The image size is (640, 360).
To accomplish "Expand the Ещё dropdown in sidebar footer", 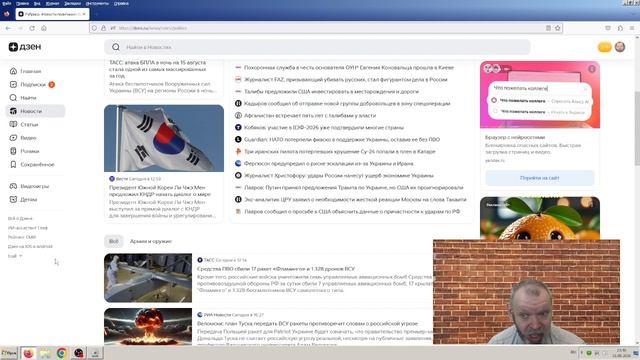I will tap(15, 256).
